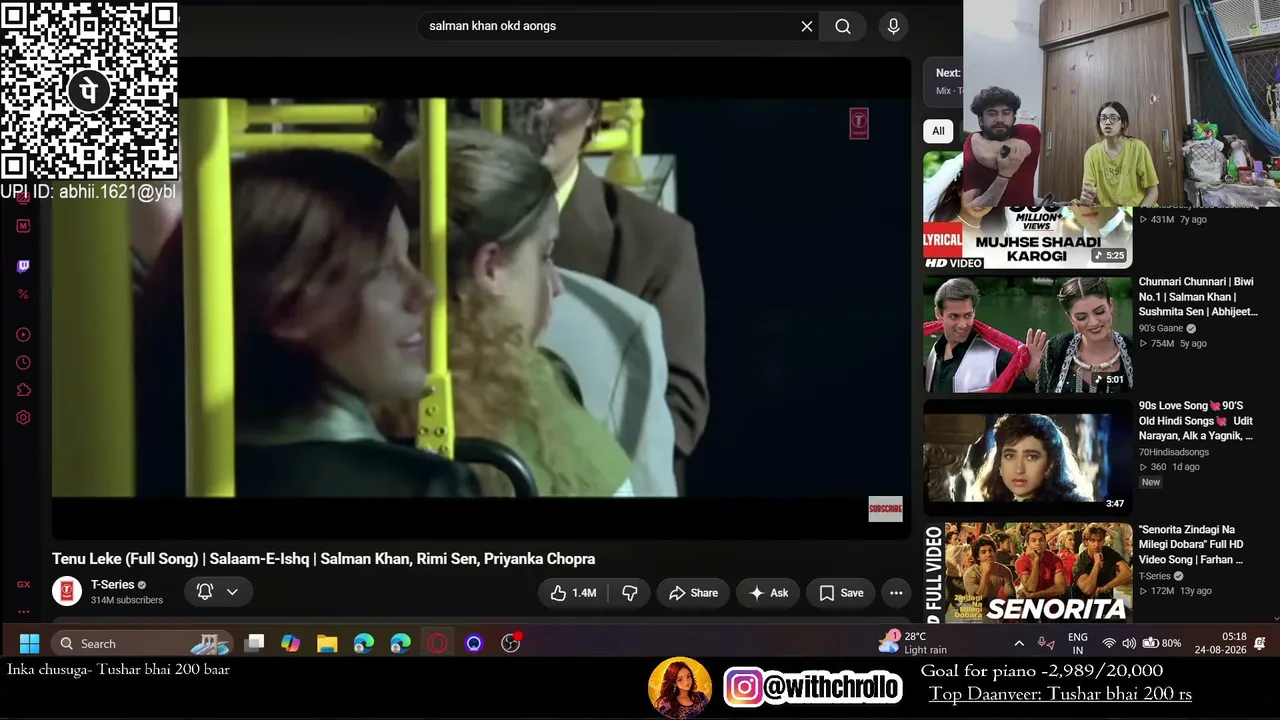Click the GX icon at the sidebar bottom

[x=23, y=584]
